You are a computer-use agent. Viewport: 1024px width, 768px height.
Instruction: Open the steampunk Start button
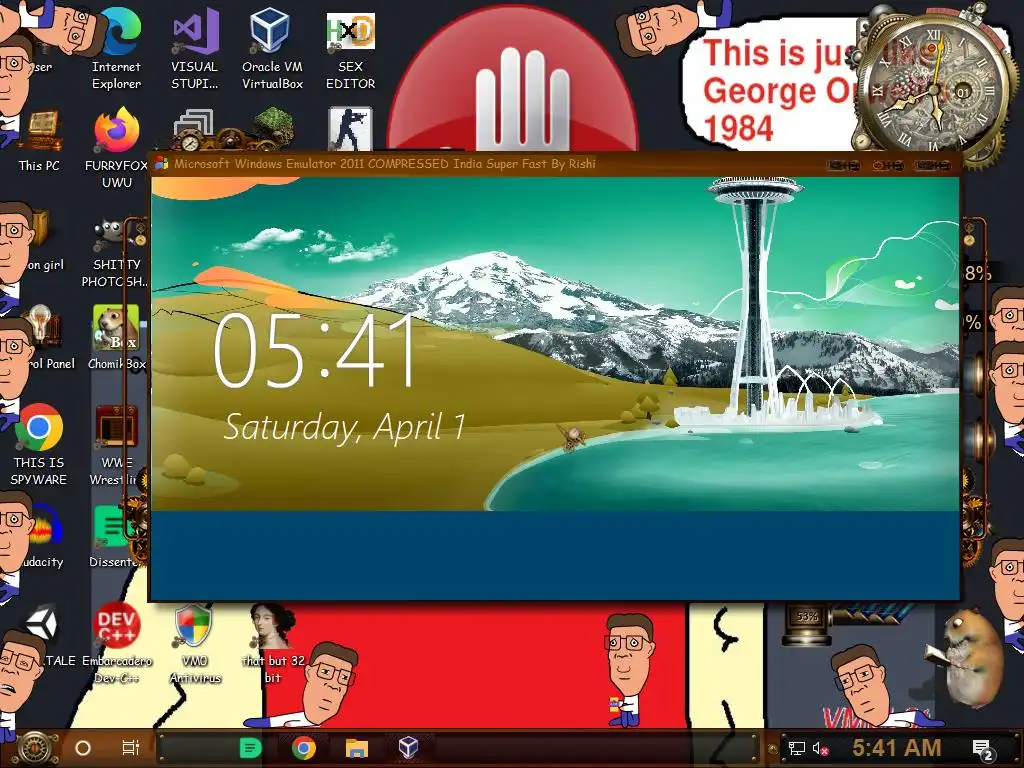pos(36,748)
